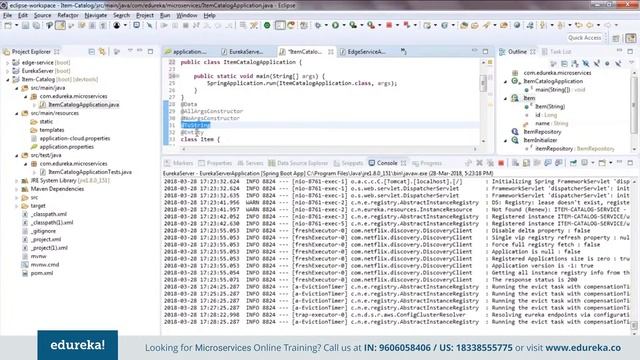Click the Open Perspective icon
640x360 pixels.
point(616,38)
